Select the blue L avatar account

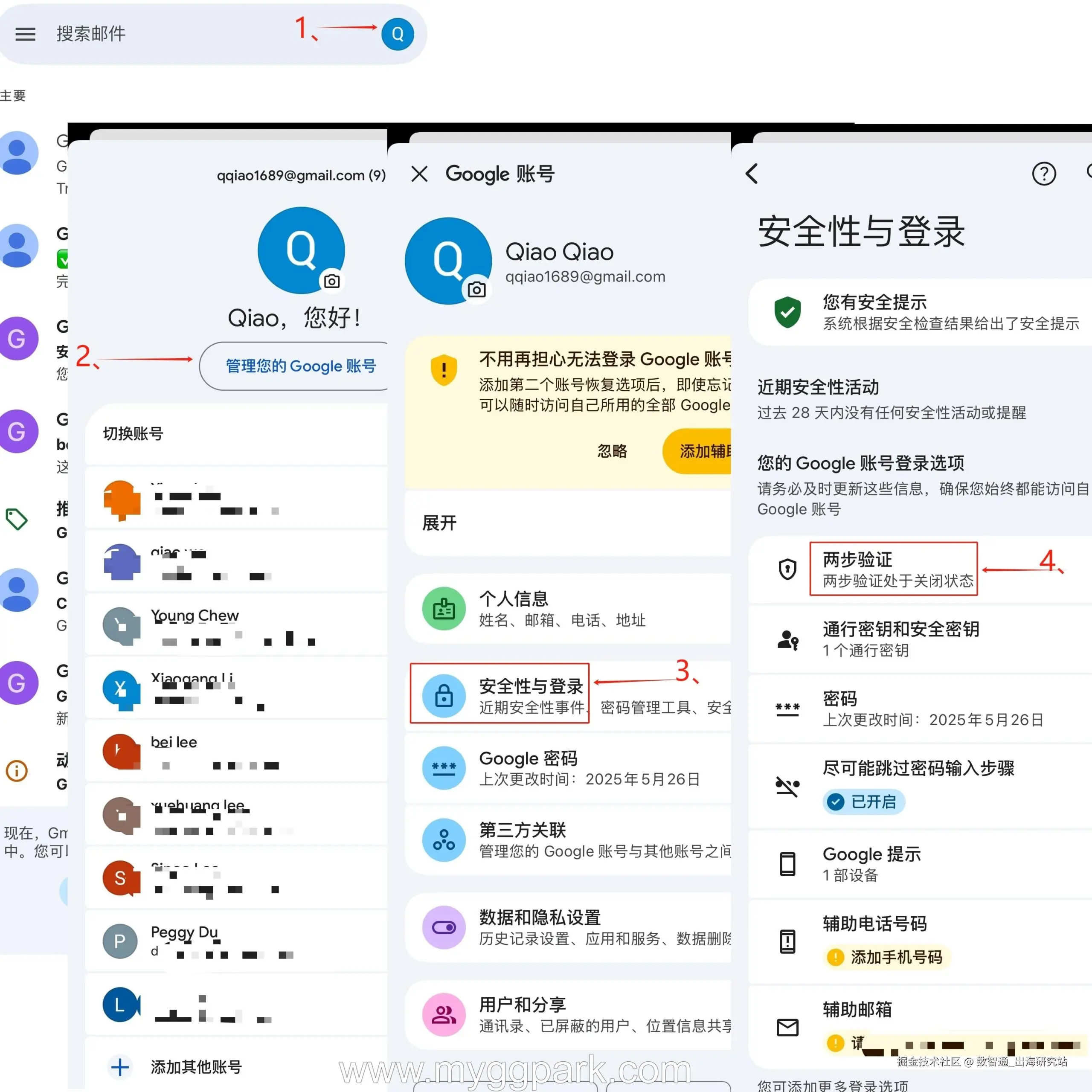[236, 1005]
